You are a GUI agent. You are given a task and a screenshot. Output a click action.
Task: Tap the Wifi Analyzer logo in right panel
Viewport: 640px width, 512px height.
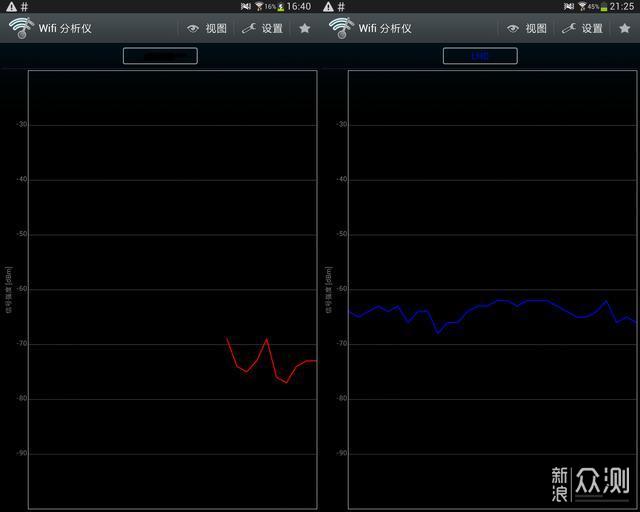(x=340, y=28)
